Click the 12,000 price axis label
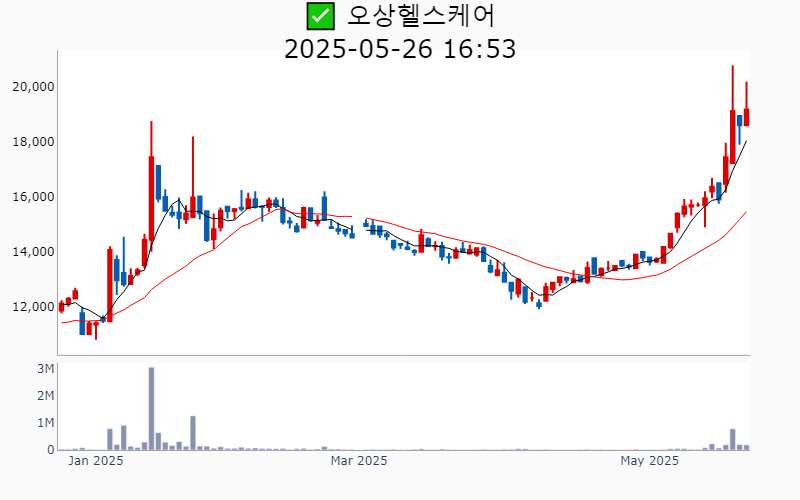The width and height of the screenshot is (800, 500). pos(33,307)
